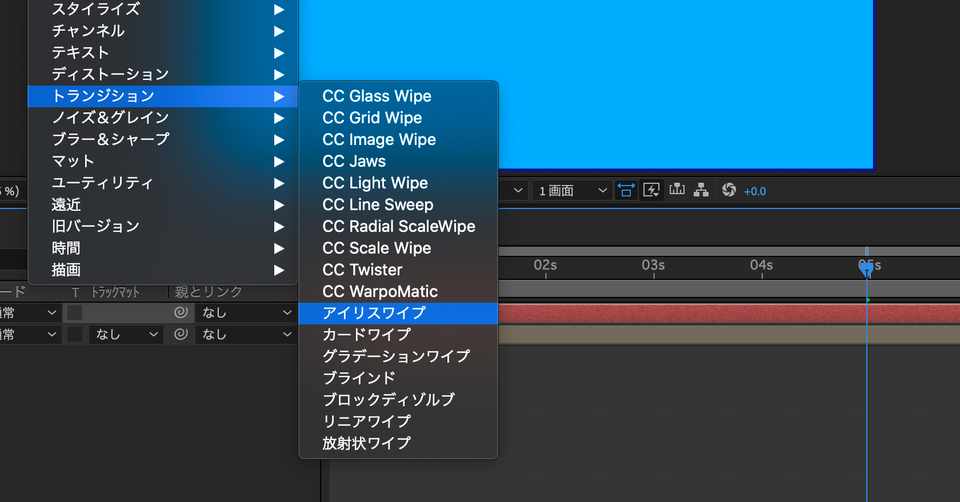Select リニアワイプ from the transition submenu
The width and height of the screenshot is (960, 502).
[x=399, y=422]
